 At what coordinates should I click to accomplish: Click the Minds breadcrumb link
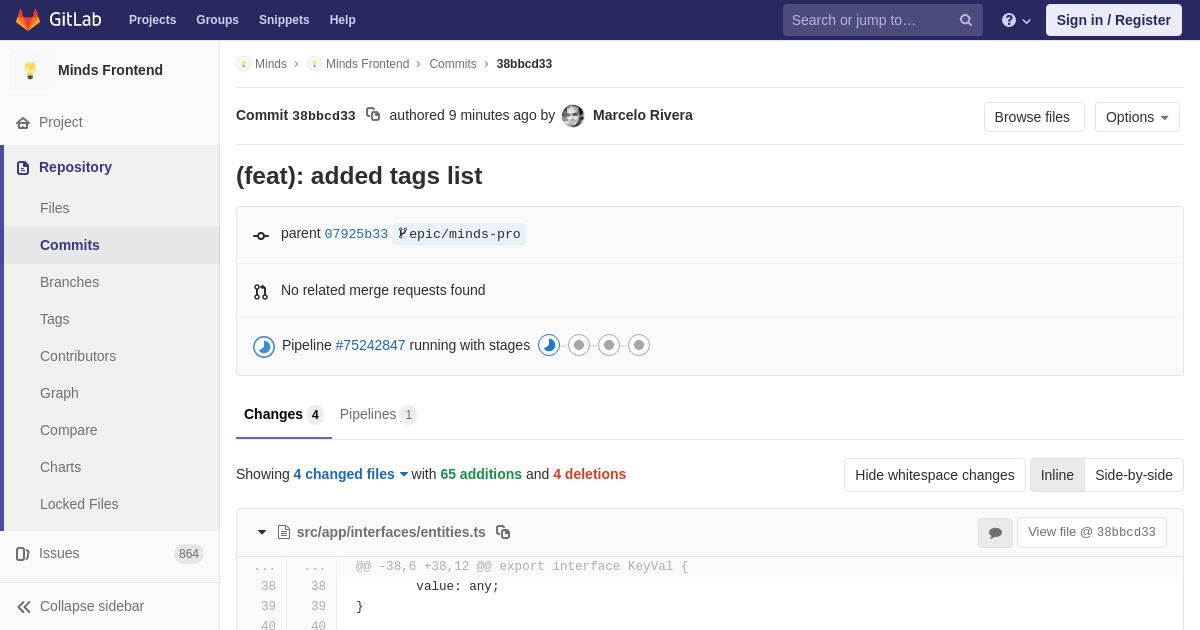271,64
